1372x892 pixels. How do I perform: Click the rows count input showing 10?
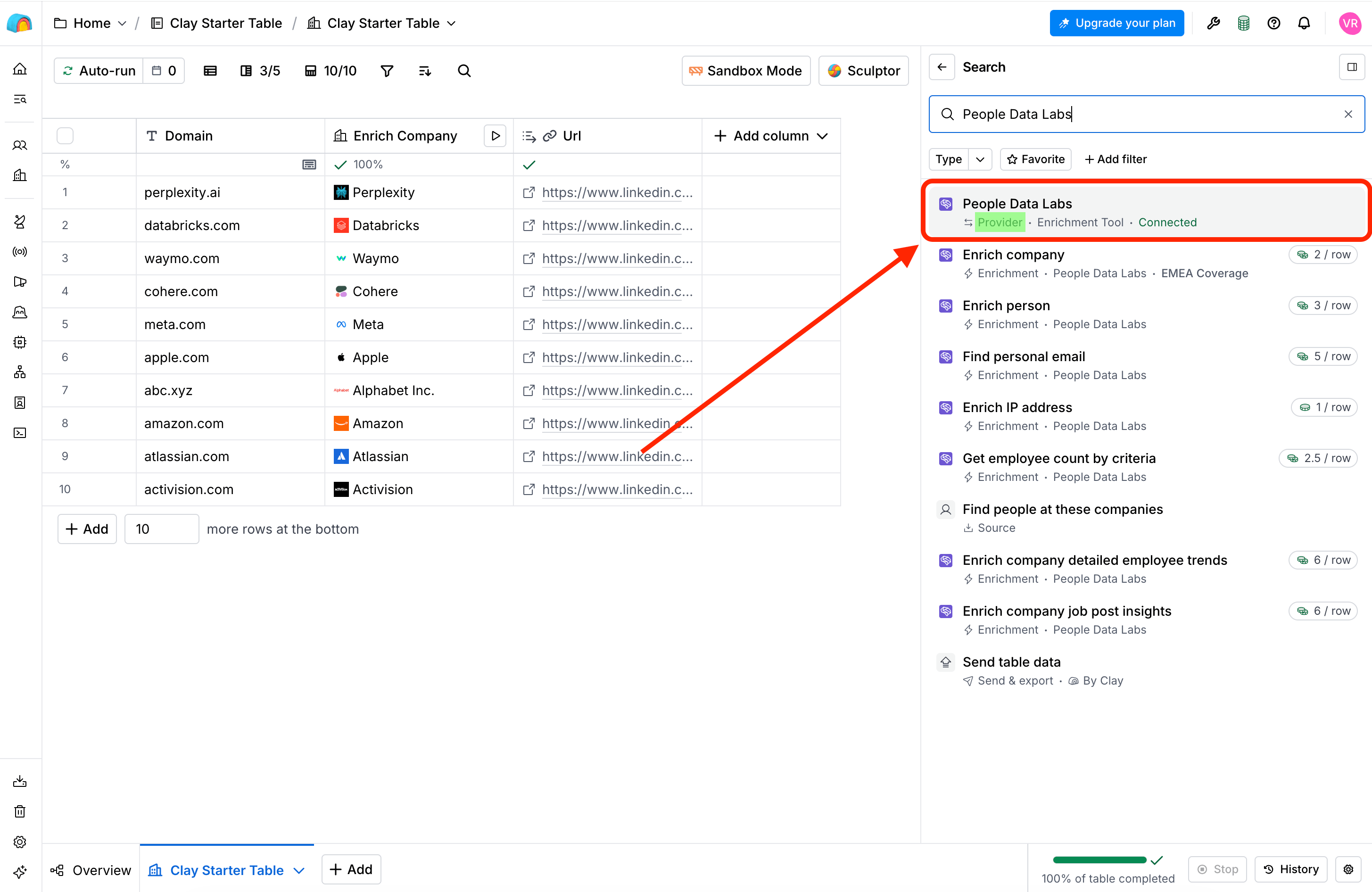(x=162, y=529)
